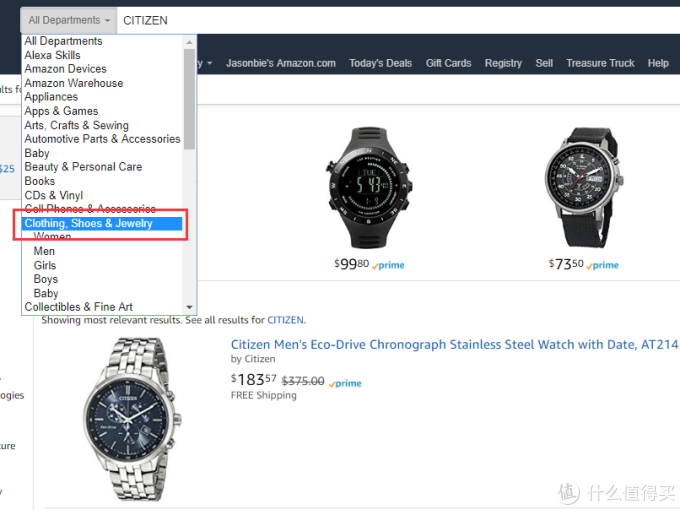Image resolution: width=680 pixels, height=510 pixels.
Task: Click the FREE Shipping text
Action: [264, 395]
